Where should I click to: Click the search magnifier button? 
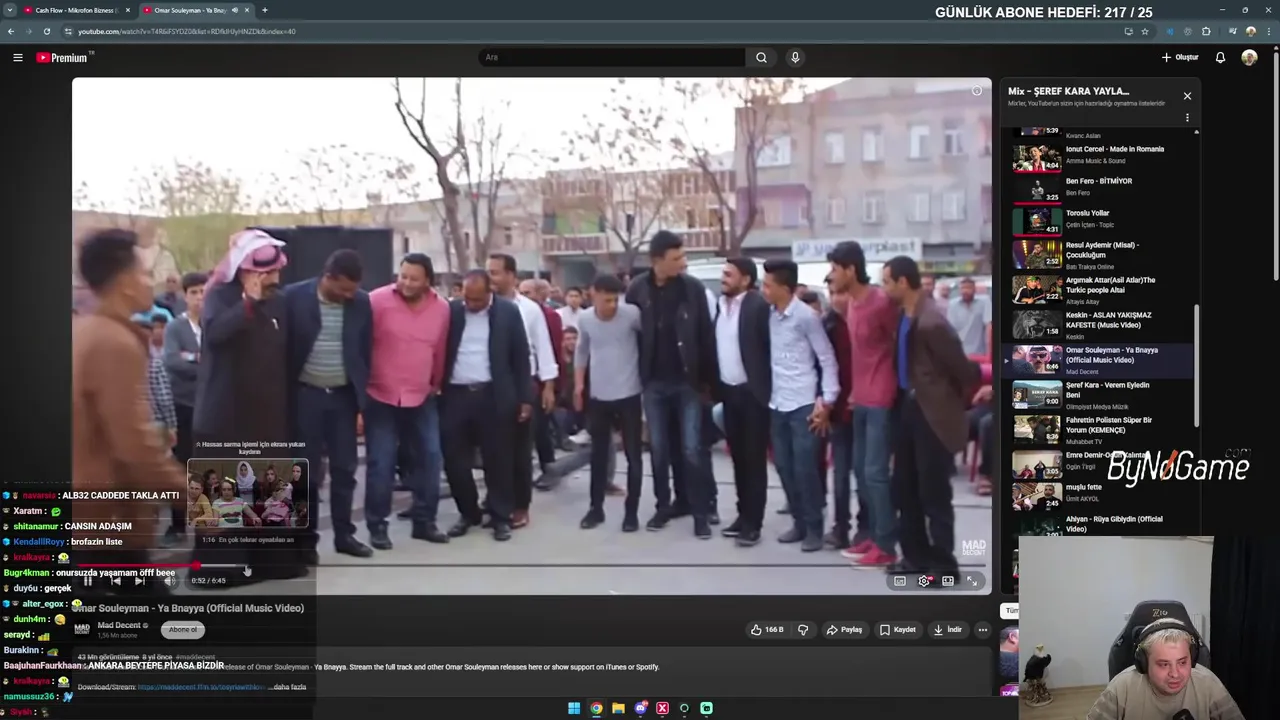tap(761, 57)
